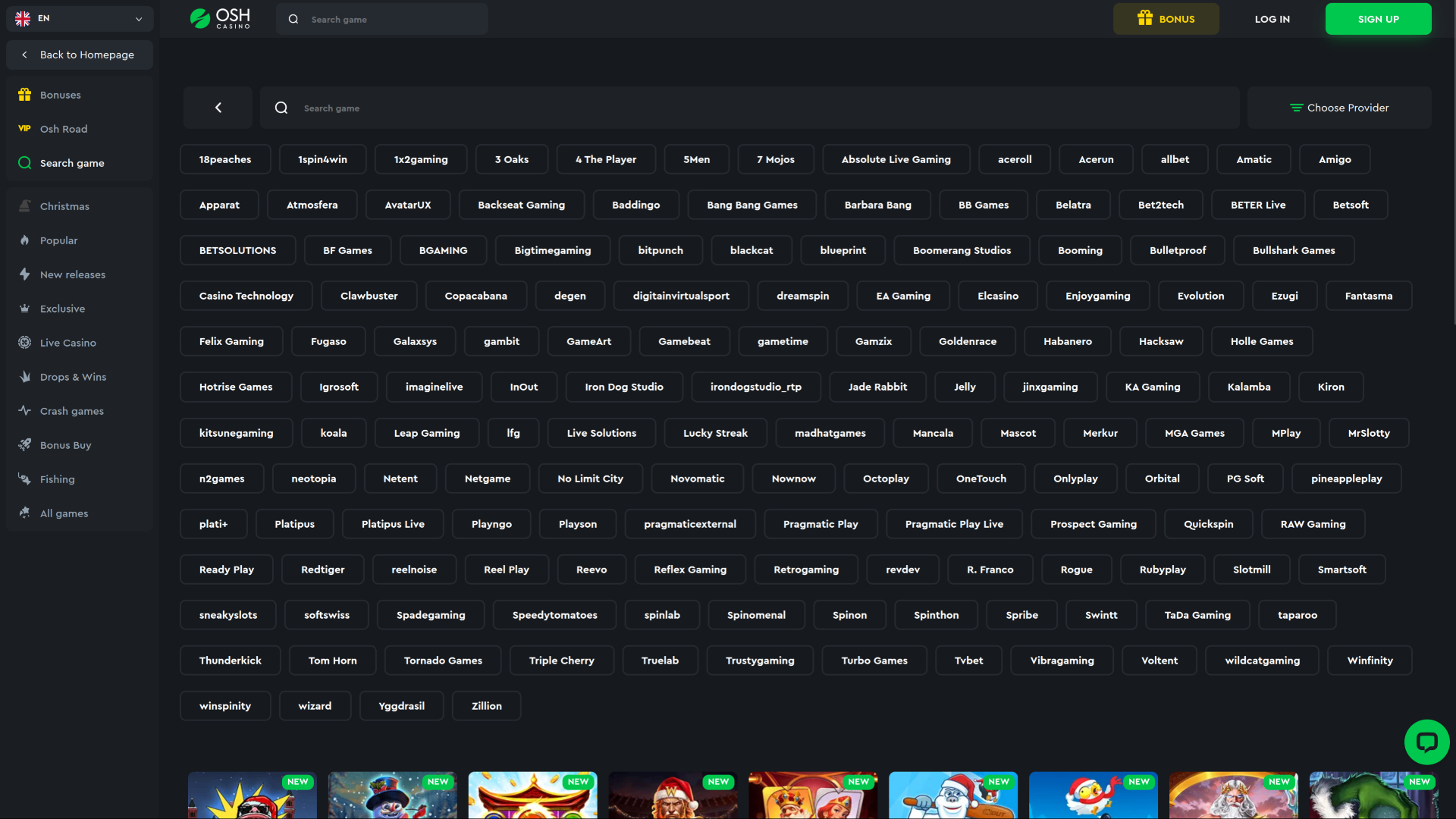The width and height of the screenshot is (1456, 819).
Task: Collapse view with the back chevron above providers
Action: tap(218, 107)
